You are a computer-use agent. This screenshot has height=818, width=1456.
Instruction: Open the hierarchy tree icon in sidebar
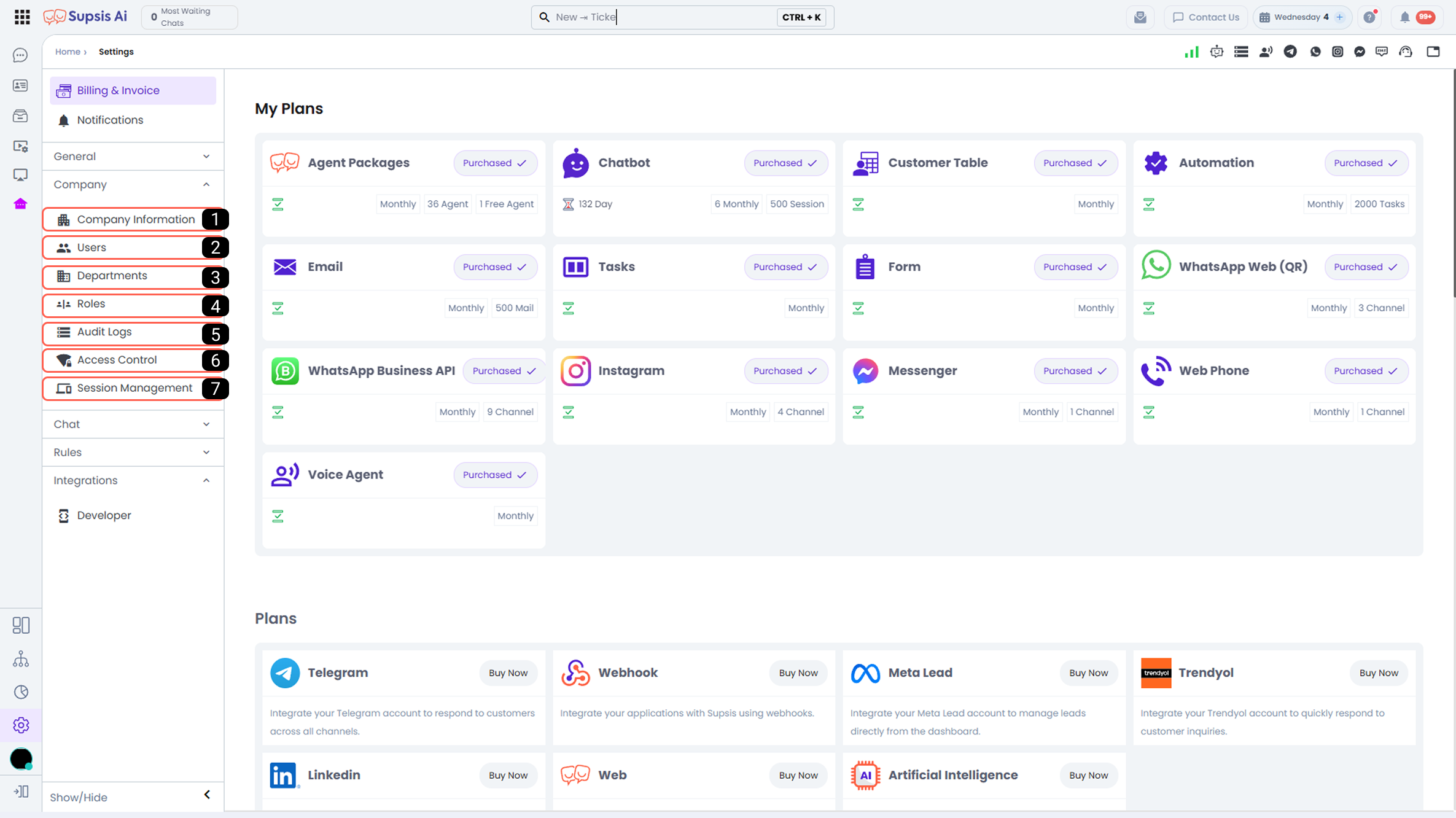21,659
